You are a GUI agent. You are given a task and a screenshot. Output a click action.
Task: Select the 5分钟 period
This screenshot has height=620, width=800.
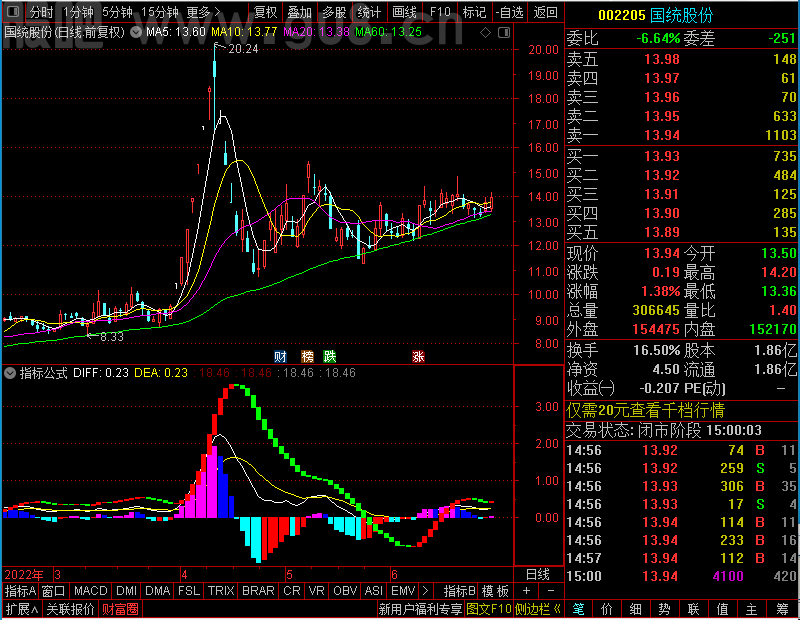tap(117, 12)
